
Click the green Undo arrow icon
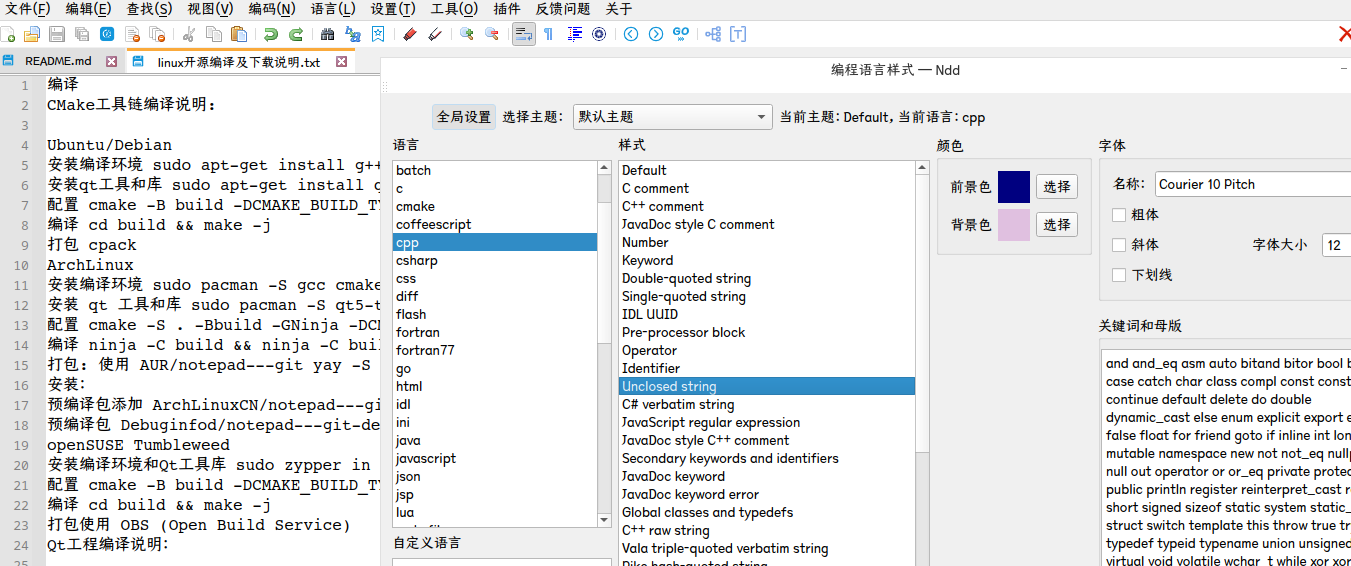[270, 34]
